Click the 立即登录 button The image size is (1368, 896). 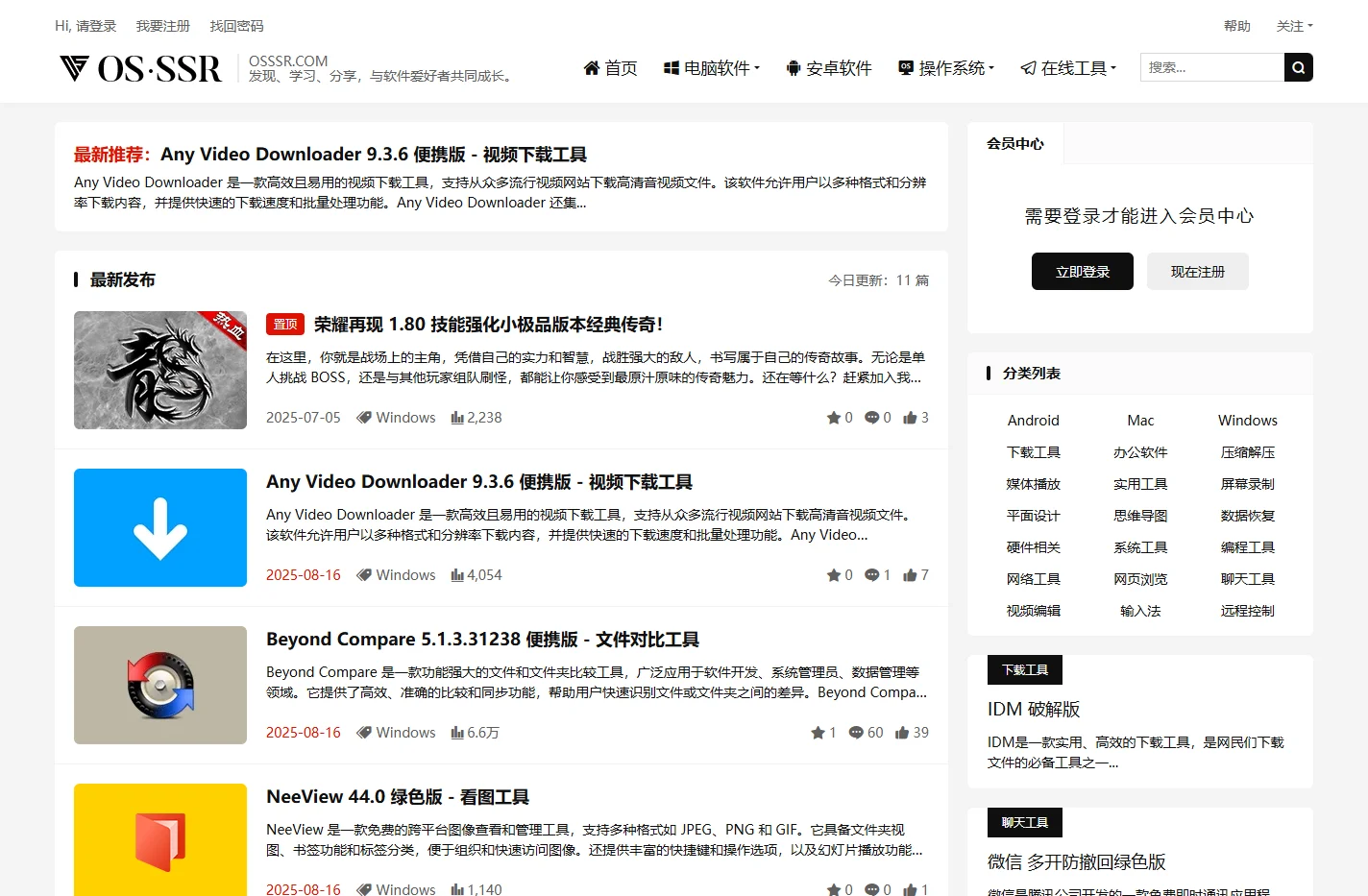pos(1083,272)
